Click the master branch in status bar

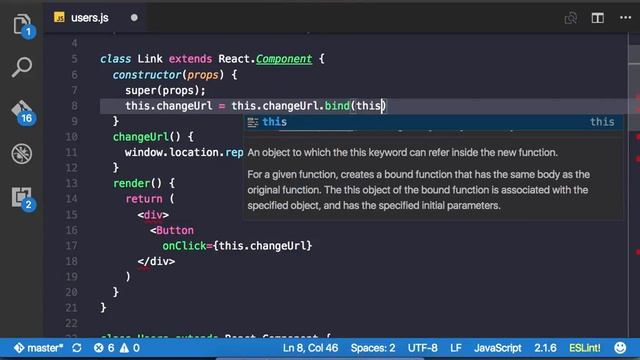[x=39, y=348]
